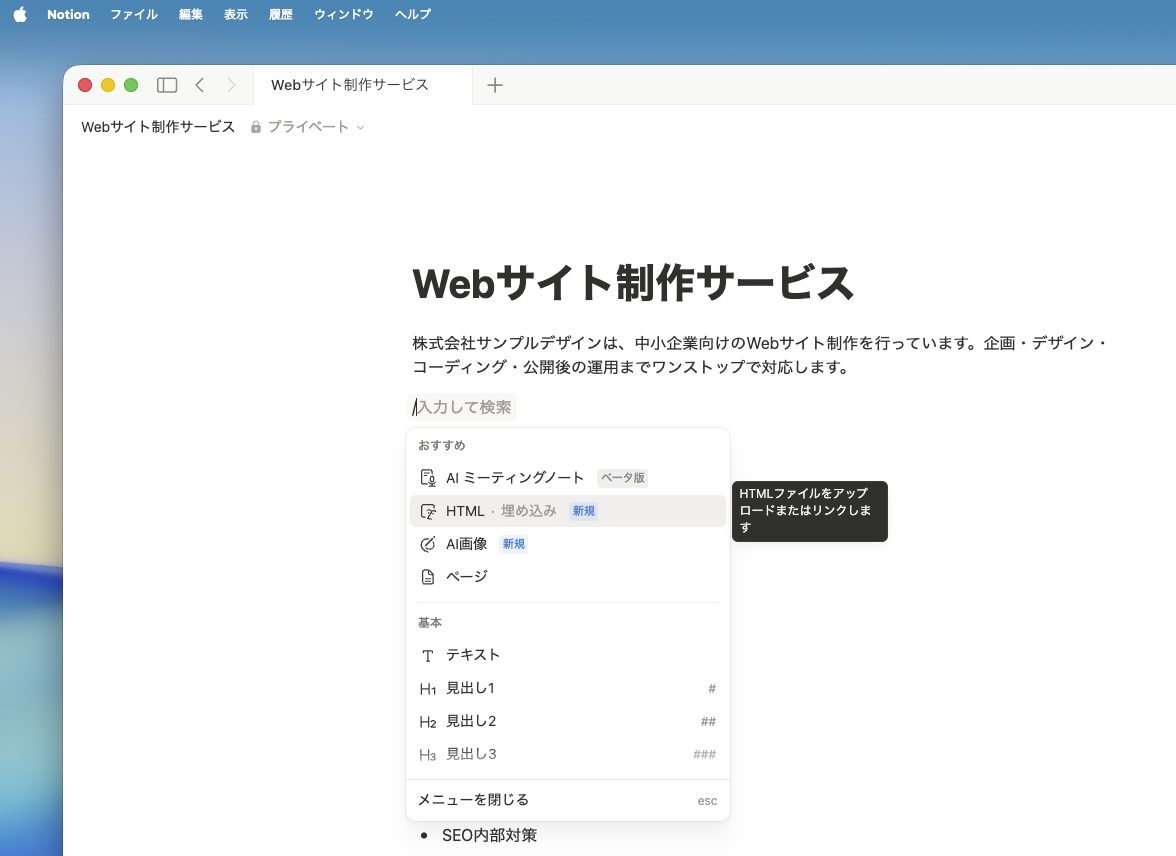
Task: Select the Webサイト制作サービス tab
Action: (363, 86)
